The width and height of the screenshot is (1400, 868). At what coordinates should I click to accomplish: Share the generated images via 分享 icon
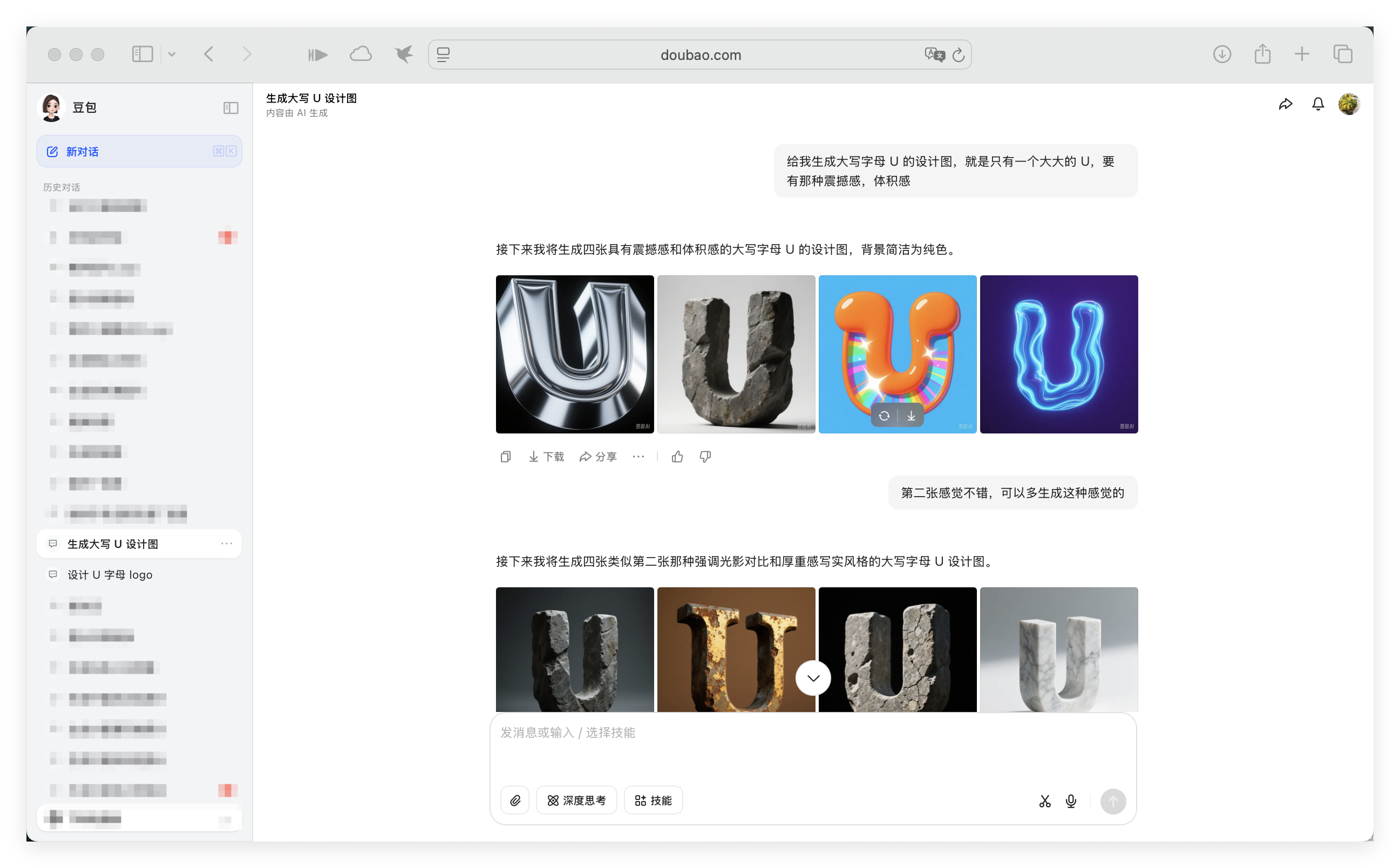597,456
